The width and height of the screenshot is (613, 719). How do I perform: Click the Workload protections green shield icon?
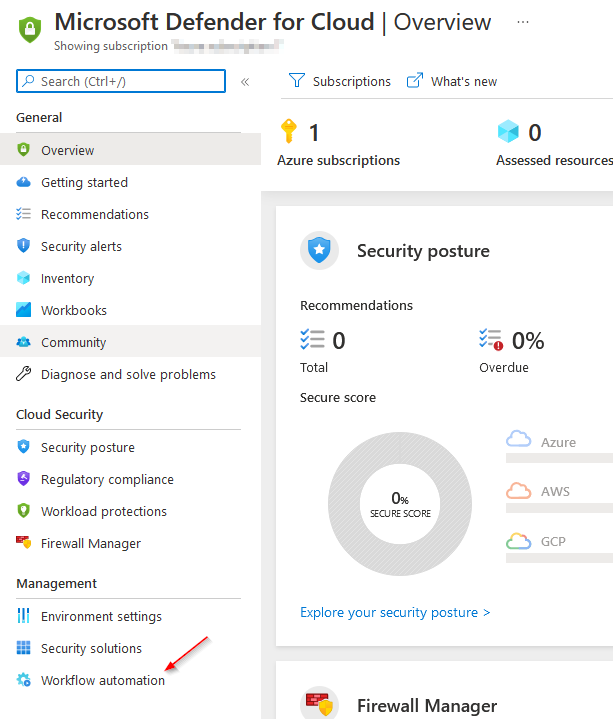(23, 510)
